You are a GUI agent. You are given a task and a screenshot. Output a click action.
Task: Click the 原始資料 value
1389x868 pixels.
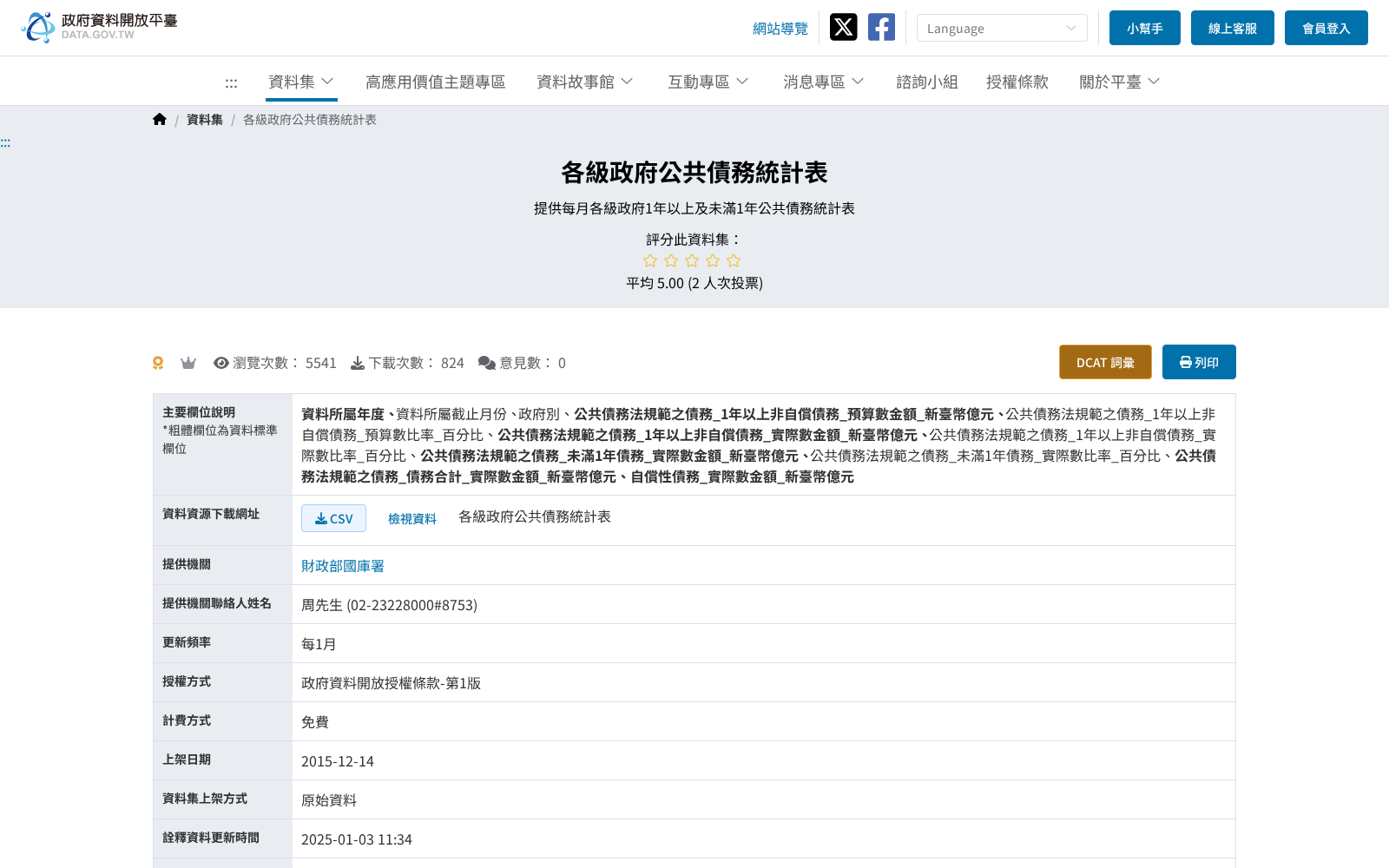point(329,800)
